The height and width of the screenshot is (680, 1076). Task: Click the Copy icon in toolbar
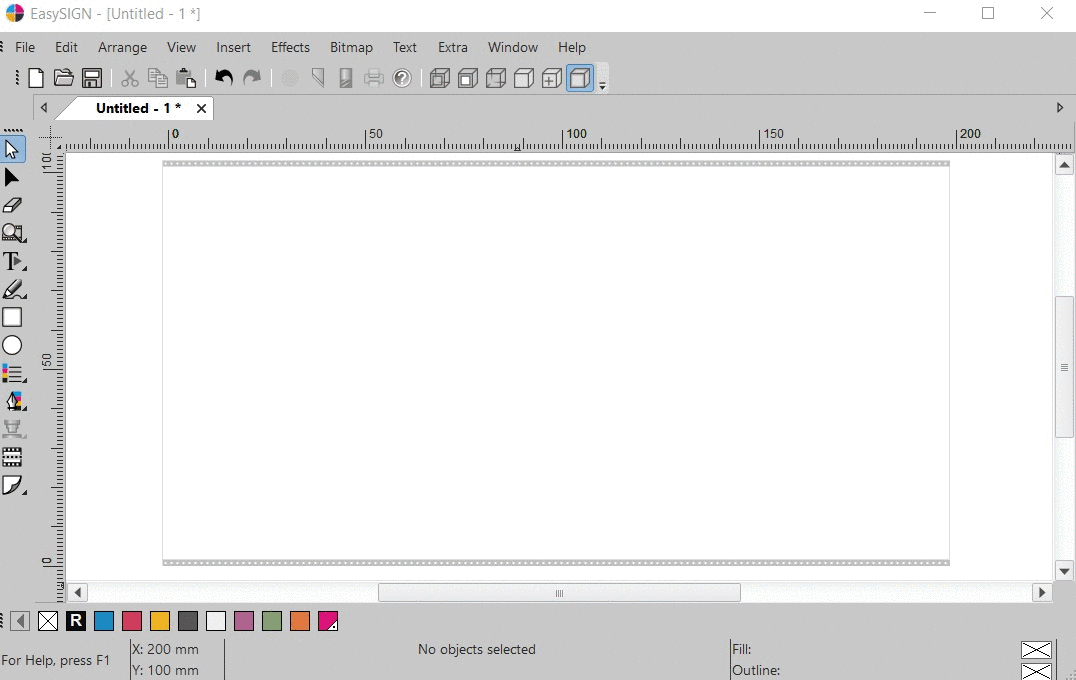pyautogui.click(x=158, y=78)
